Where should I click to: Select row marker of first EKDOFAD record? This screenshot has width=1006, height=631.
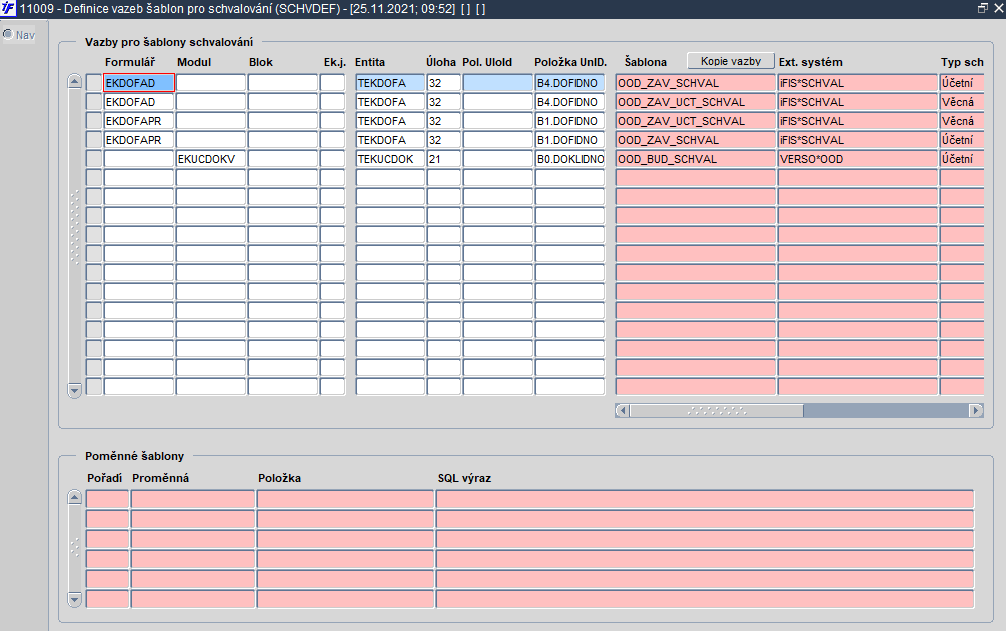tap(94, 83)
